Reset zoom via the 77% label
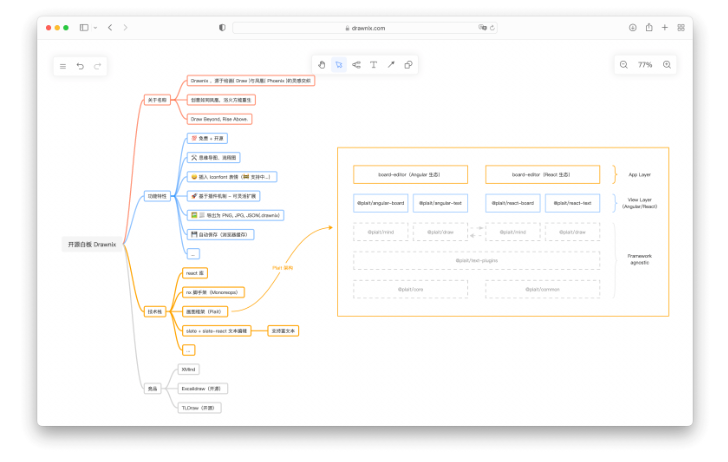This screenshot has width=728, height=462. click(645, 65)
